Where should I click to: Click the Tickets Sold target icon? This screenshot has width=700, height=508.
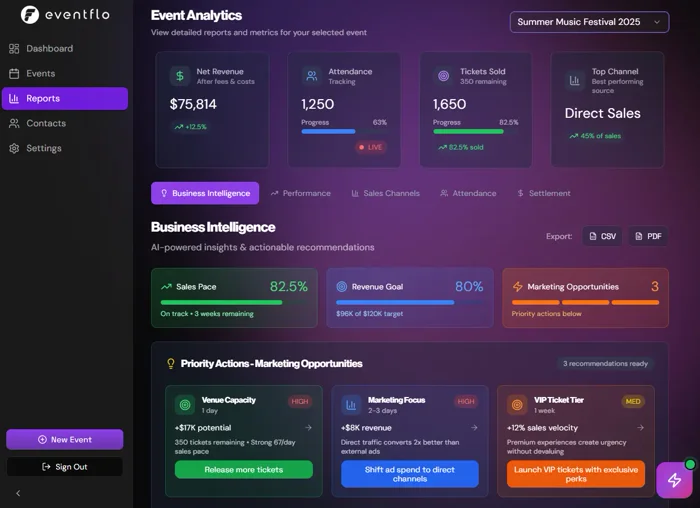[443, 76]
